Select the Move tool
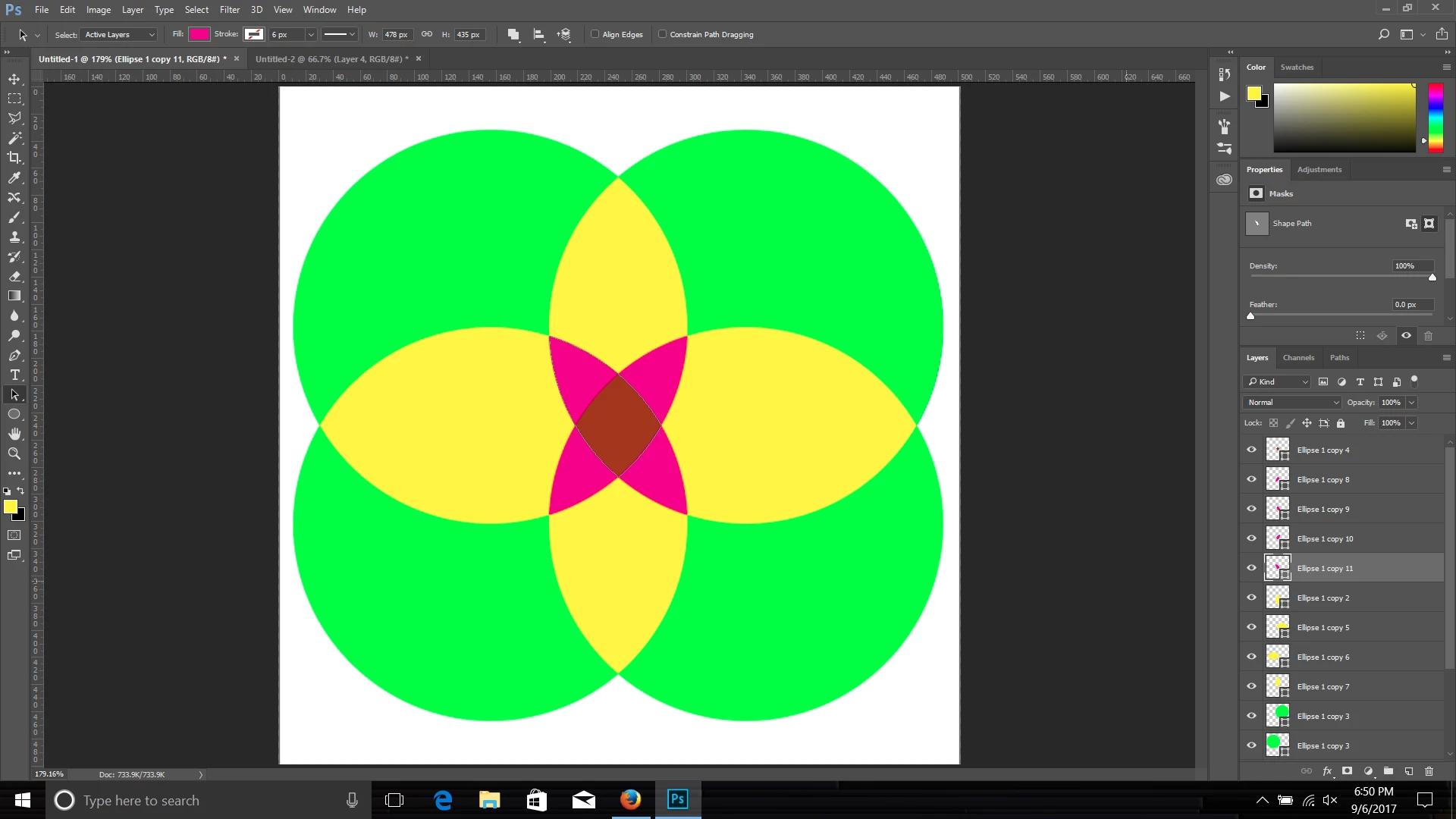Image resolution: width=1456 pixels, height=819 pixels. tap(14, 79)
